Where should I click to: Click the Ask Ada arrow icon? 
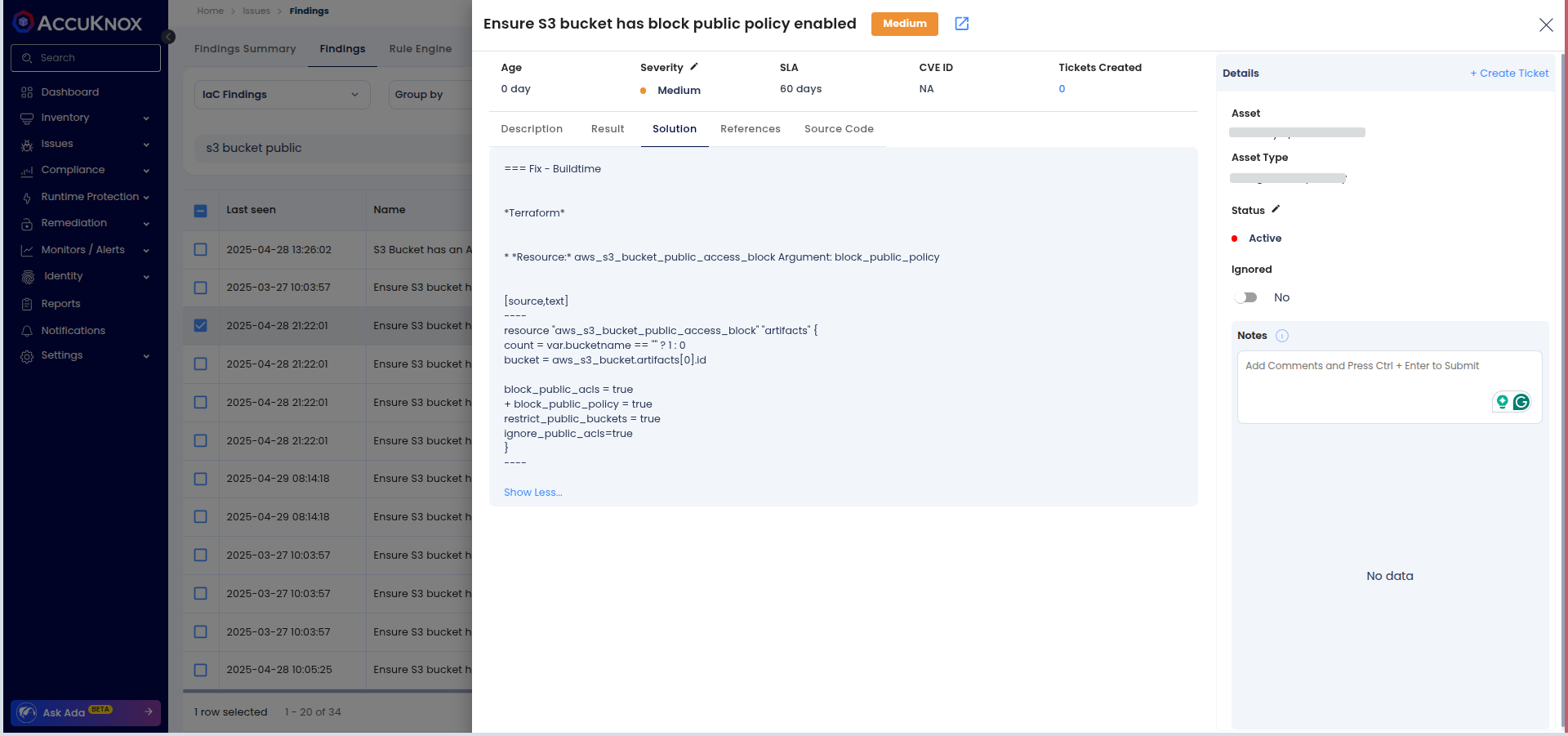point(149,711)
